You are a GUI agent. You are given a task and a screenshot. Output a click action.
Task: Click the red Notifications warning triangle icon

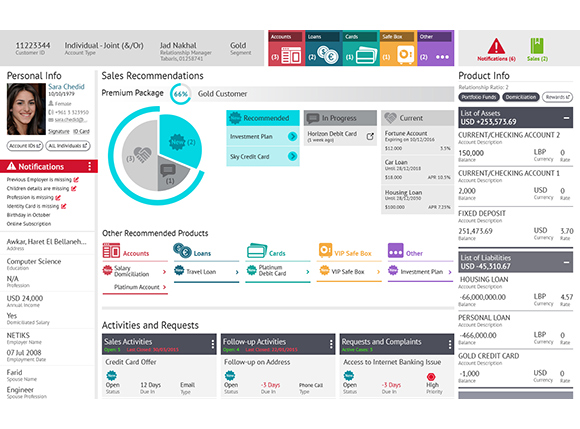click(496, 46)
